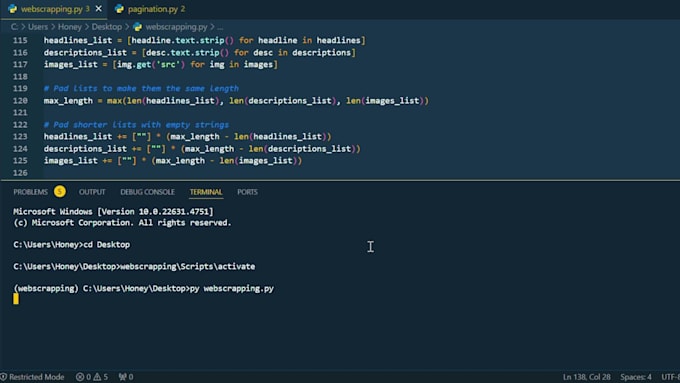
Task: Open the Problems panel tab
Action: 30,192
